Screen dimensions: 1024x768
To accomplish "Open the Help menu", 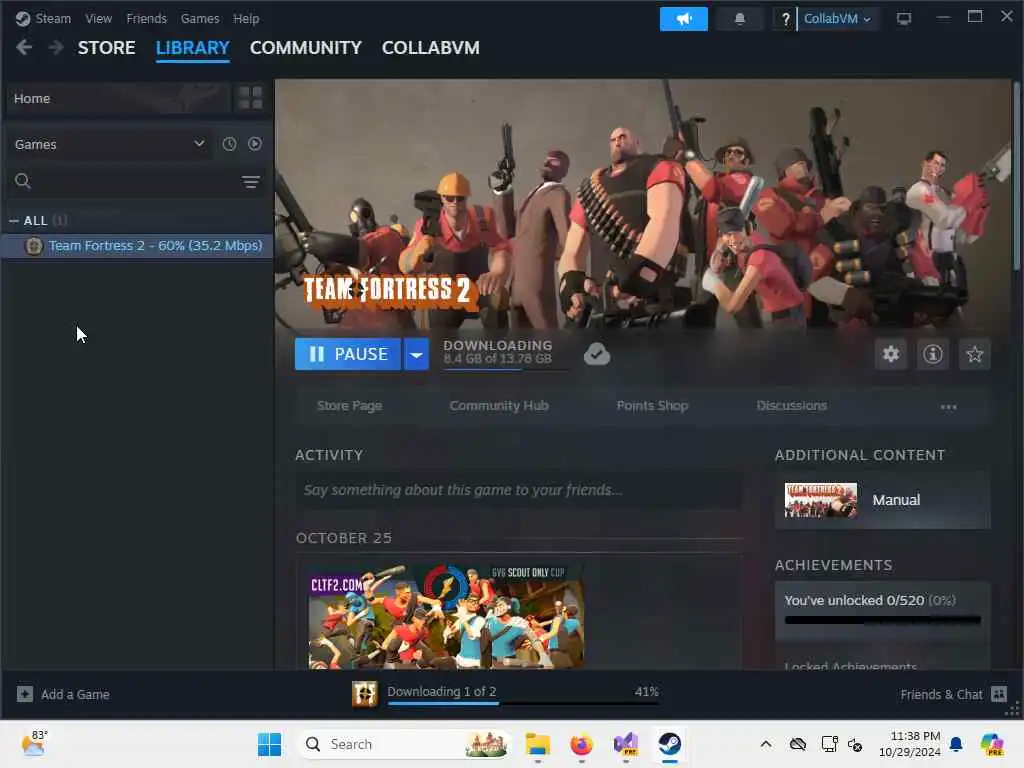I will click(x=246, y=18).
